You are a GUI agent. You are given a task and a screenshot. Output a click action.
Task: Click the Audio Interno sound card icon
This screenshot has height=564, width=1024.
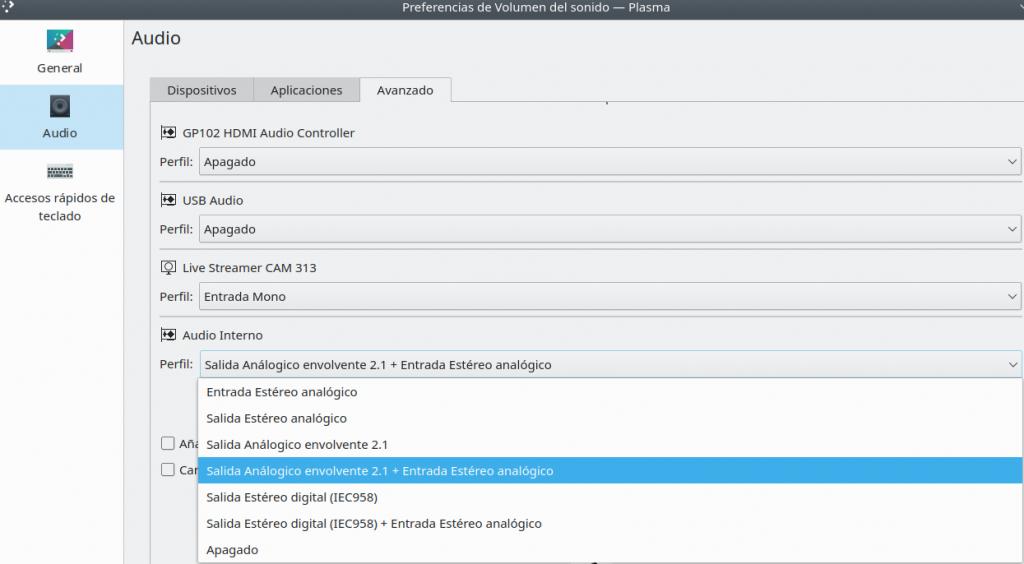168,335
